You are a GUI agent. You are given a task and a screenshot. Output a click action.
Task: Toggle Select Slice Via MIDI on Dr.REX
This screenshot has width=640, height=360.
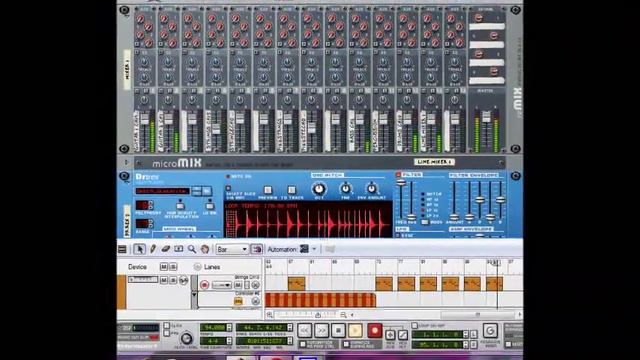point(229,189)
